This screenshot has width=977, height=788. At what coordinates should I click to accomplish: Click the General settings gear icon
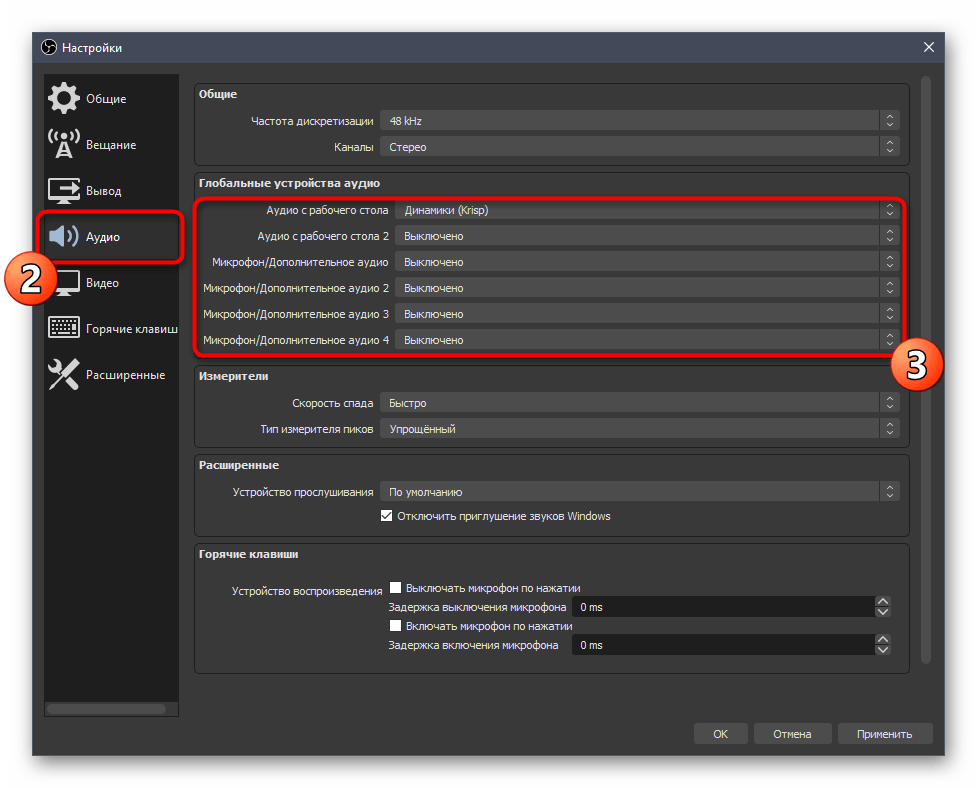[64, 98]
